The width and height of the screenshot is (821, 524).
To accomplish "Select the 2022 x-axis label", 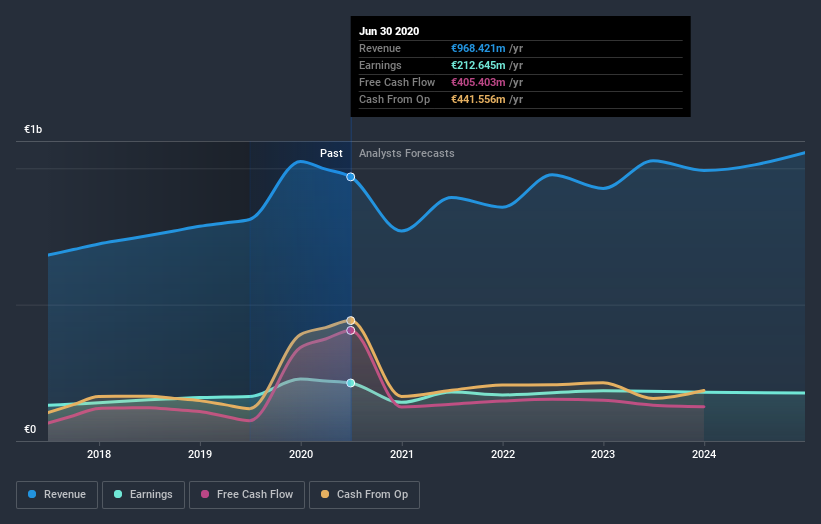I will pos(503,454).
